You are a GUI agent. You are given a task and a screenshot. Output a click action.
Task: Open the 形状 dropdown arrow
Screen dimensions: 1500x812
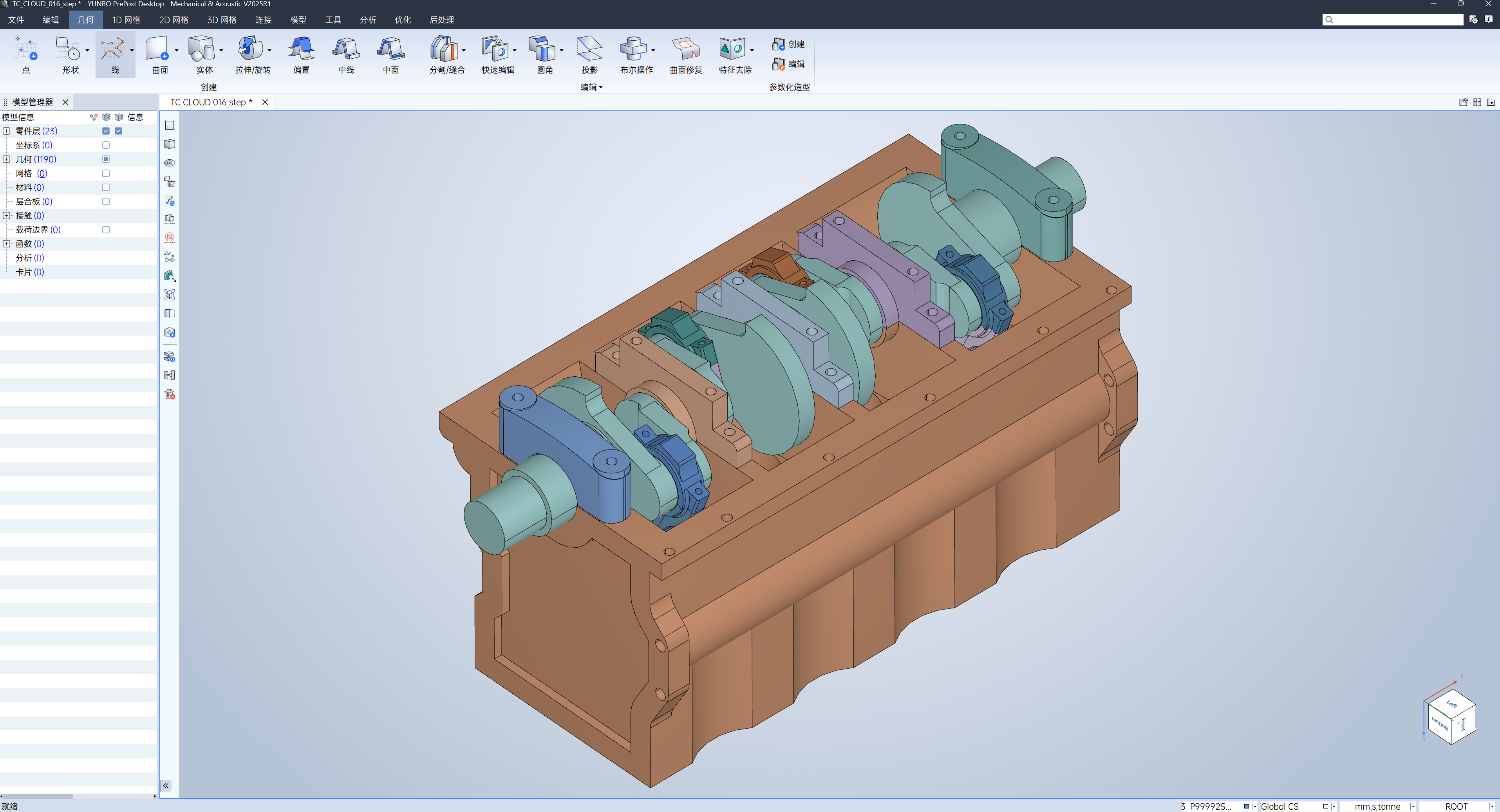pos(87,51)
